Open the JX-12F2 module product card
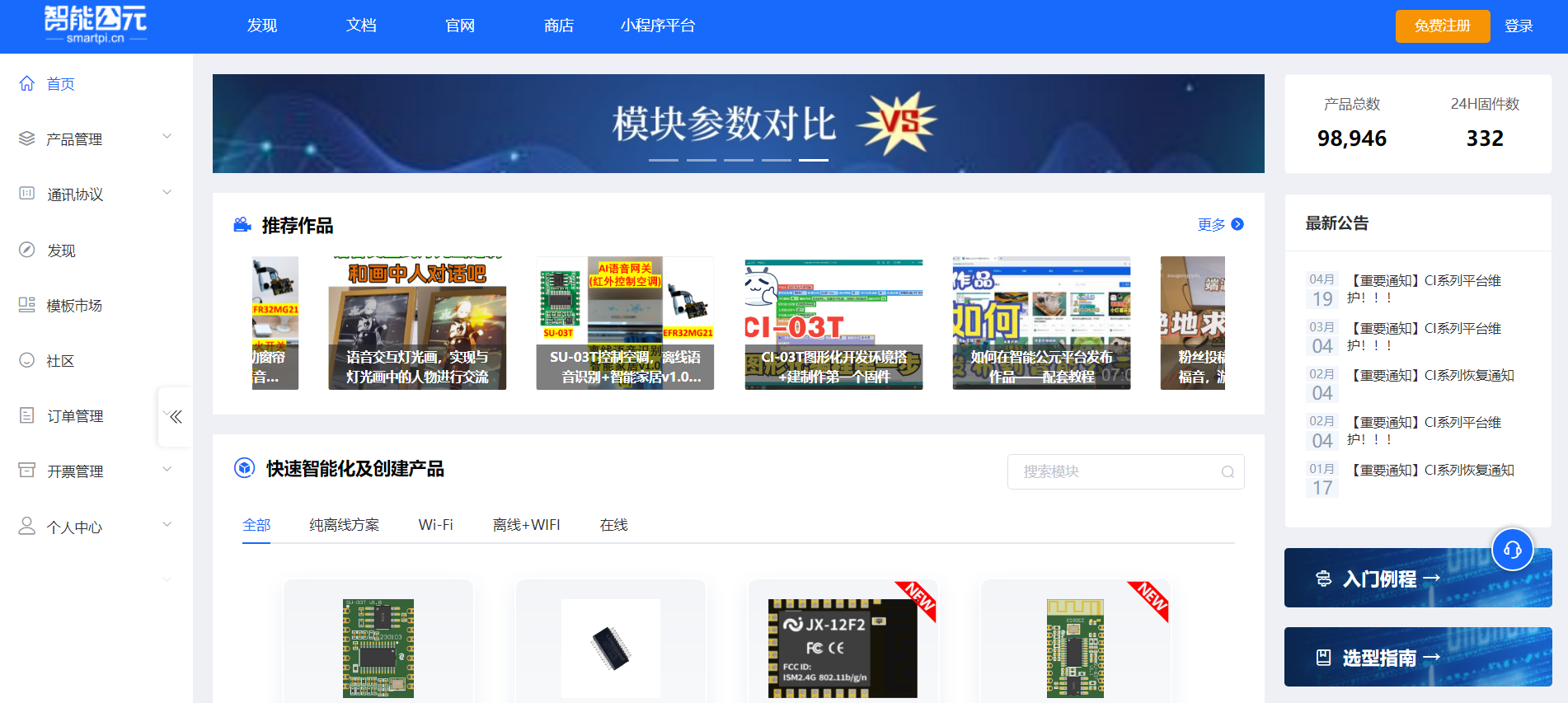1568x703 pixels. tap(843, 642)
